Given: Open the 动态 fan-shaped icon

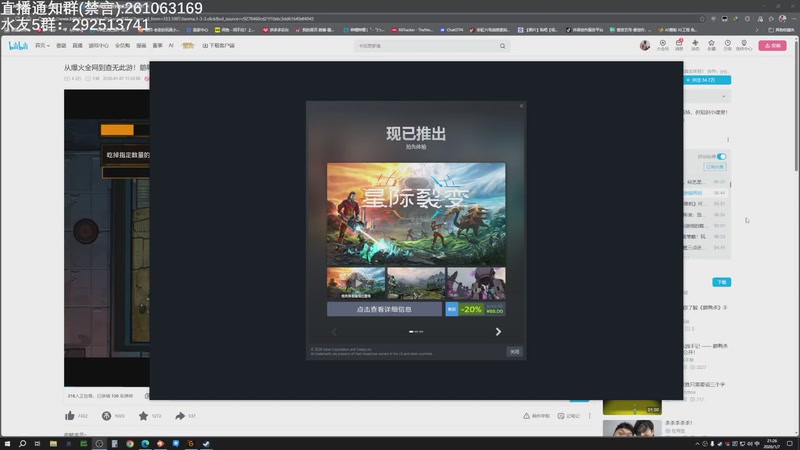Looking at the screenshot, I should tap(695, 45).
